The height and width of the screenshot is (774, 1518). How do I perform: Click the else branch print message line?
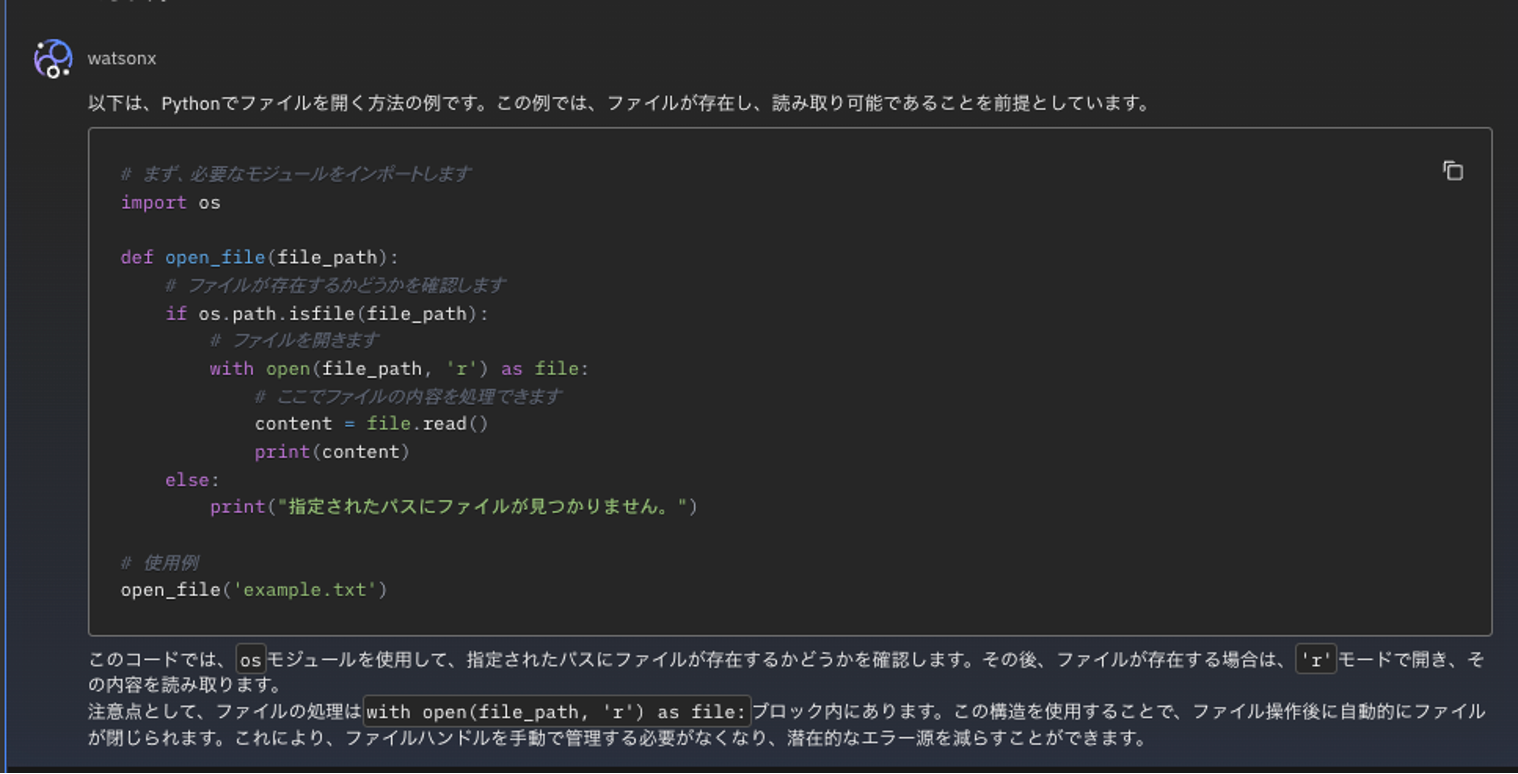click(450, 507)
